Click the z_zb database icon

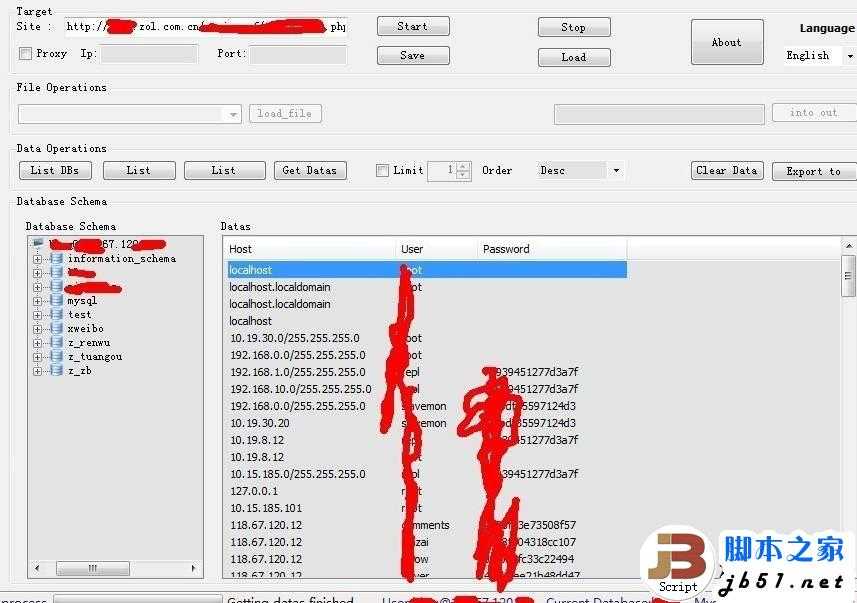[57, 371]
